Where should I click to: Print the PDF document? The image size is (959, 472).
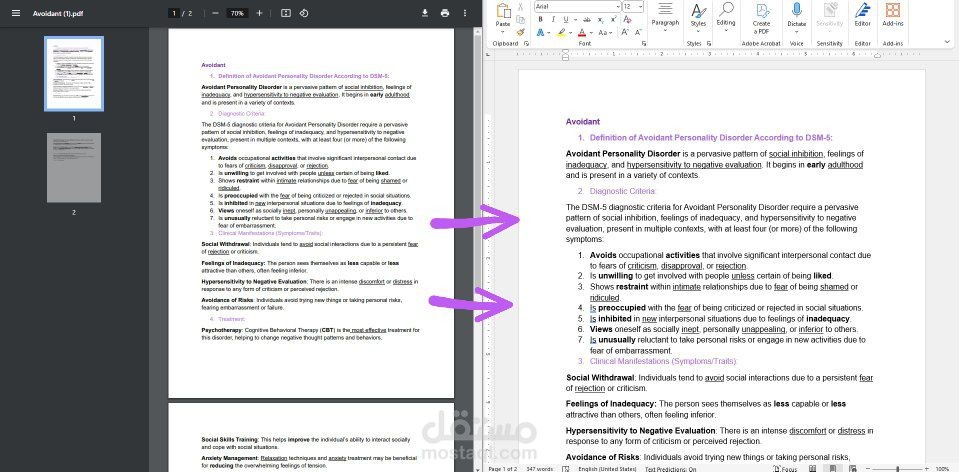pyautogui.click(x=445, y=13)
